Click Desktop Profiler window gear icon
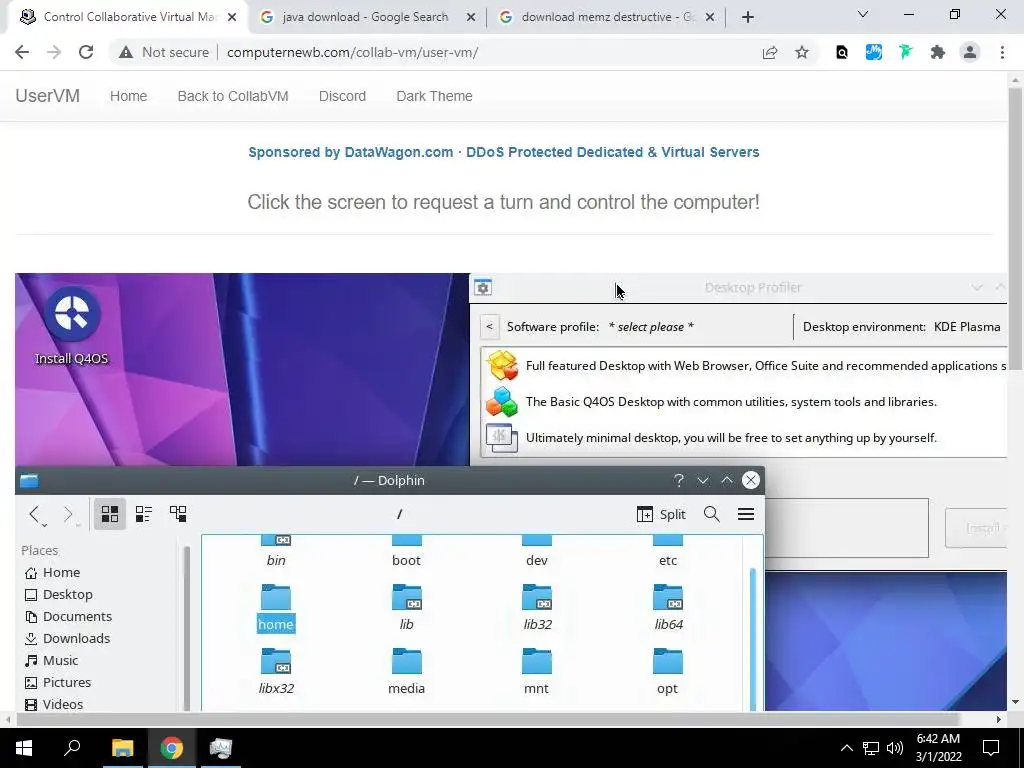Screen dimensions: 1024x768 point(483,288)
